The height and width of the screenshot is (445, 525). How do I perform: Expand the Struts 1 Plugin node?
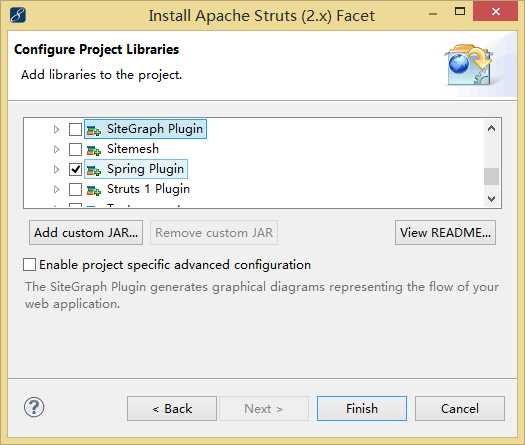coord(56,190)
